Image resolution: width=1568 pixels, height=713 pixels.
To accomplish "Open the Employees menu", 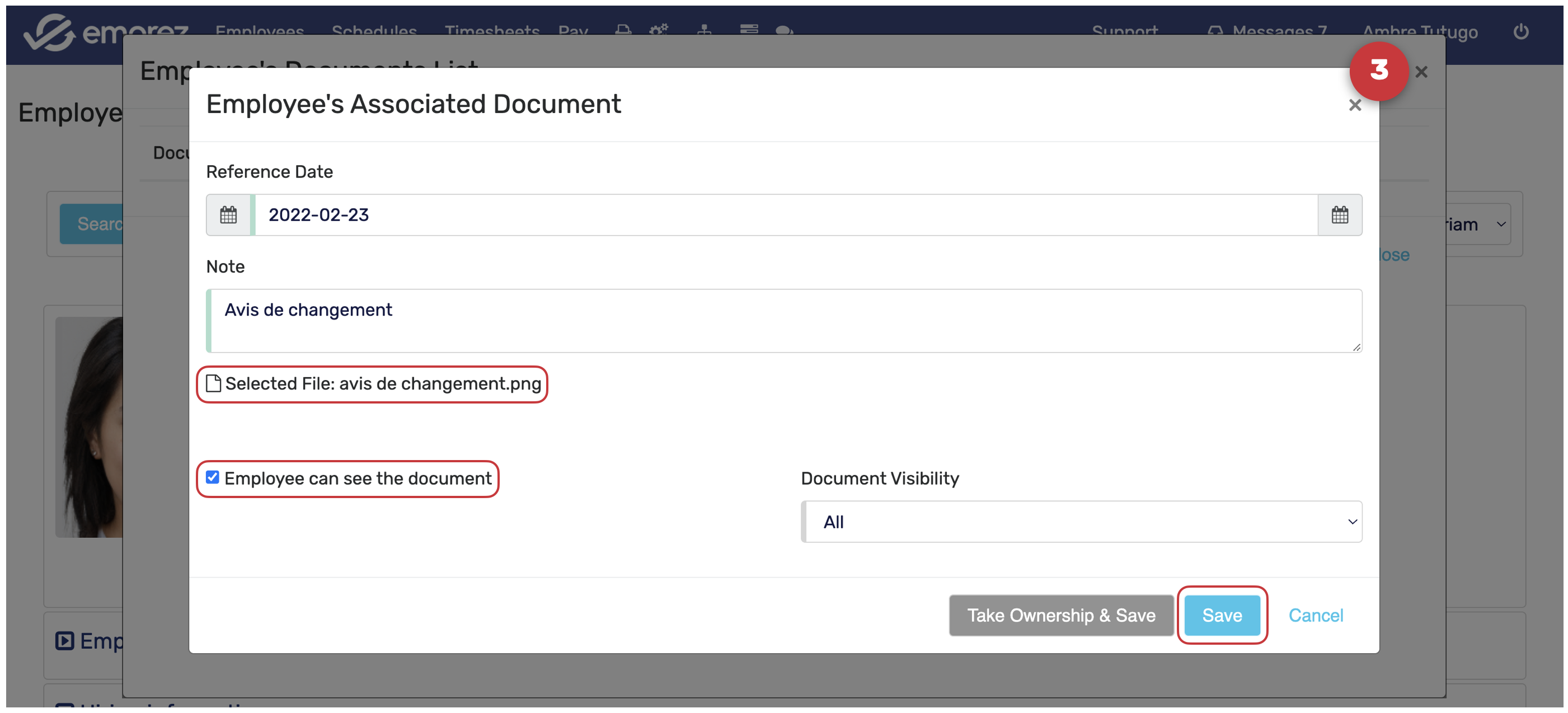I will 259,30.
